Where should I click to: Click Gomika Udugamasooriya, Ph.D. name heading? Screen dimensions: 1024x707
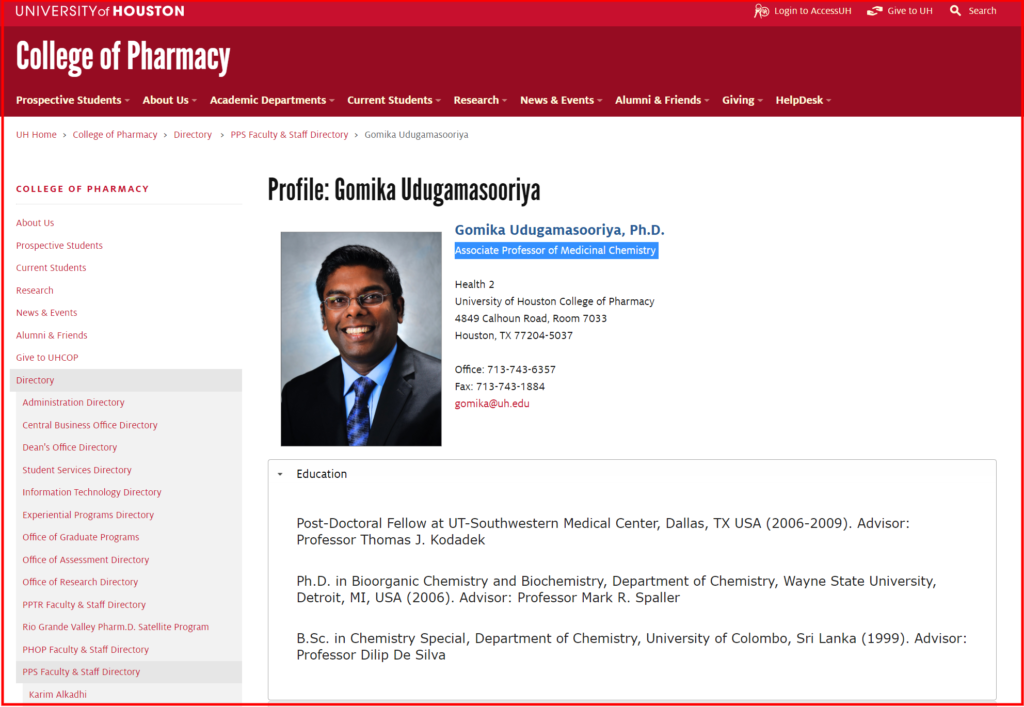click(559, 230)
